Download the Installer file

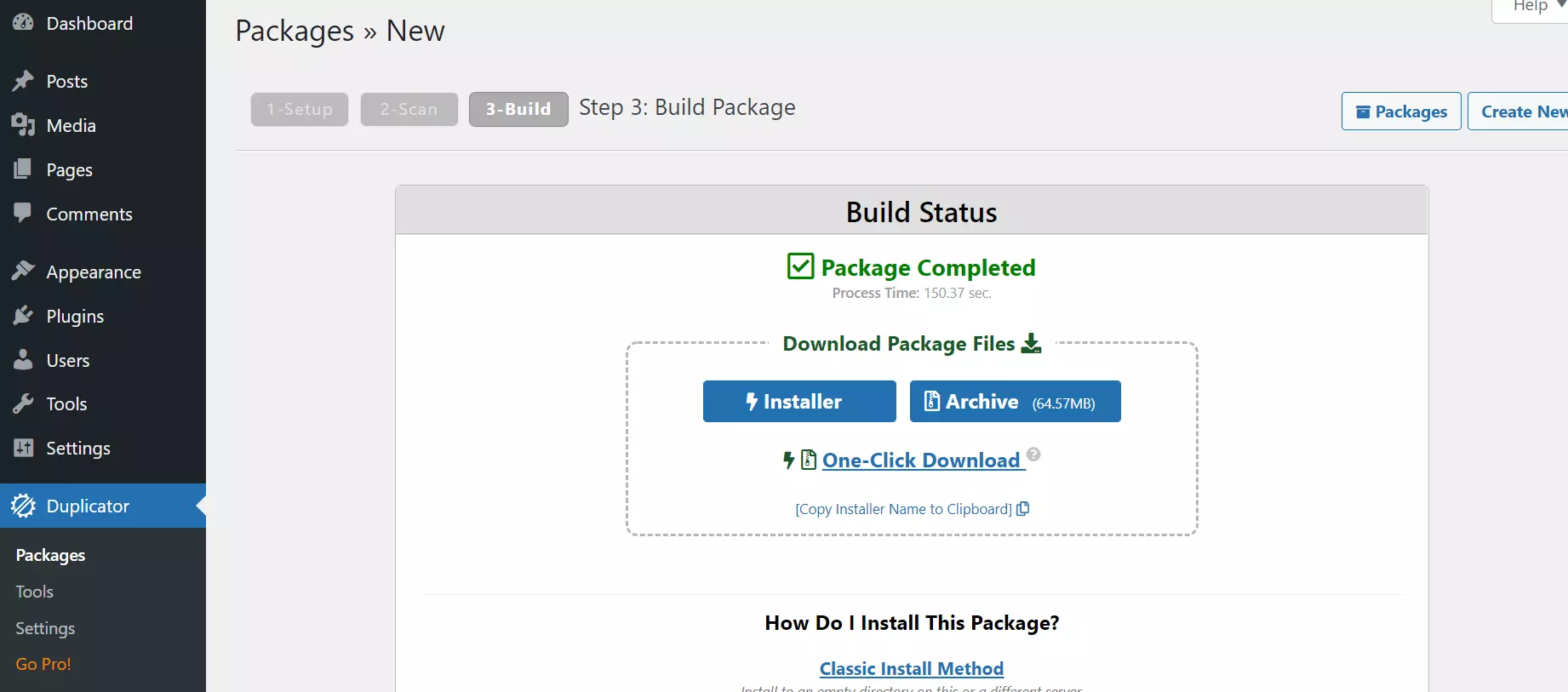(799, 401)
